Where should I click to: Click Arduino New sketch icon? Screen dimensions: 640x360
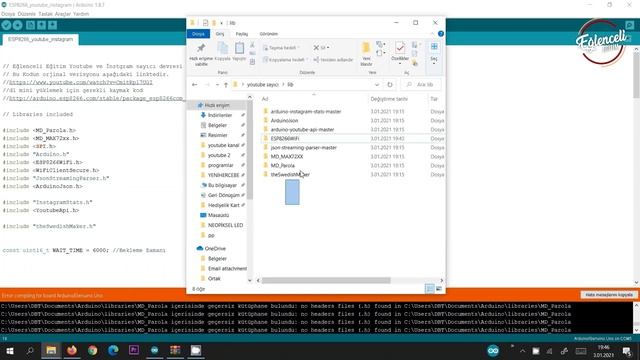pyautogui.click(x=30, y=25)
